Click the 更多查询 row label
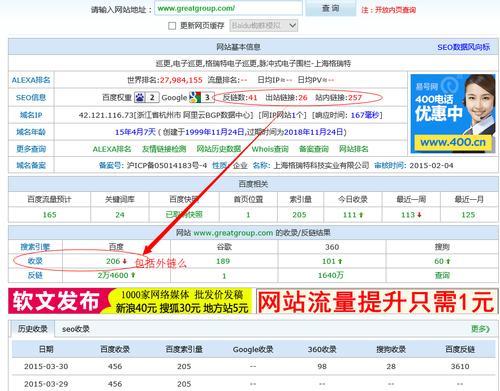This screenshot has width=500, height=391. [31, 149]
